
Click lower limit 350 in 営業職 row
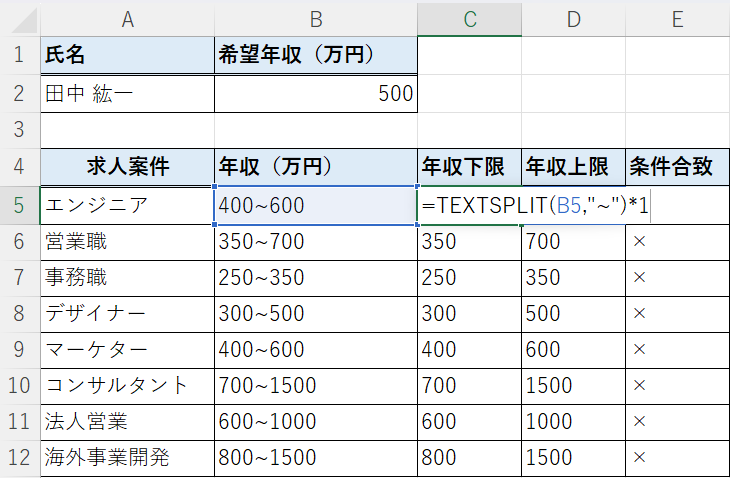tap(470, 242)
